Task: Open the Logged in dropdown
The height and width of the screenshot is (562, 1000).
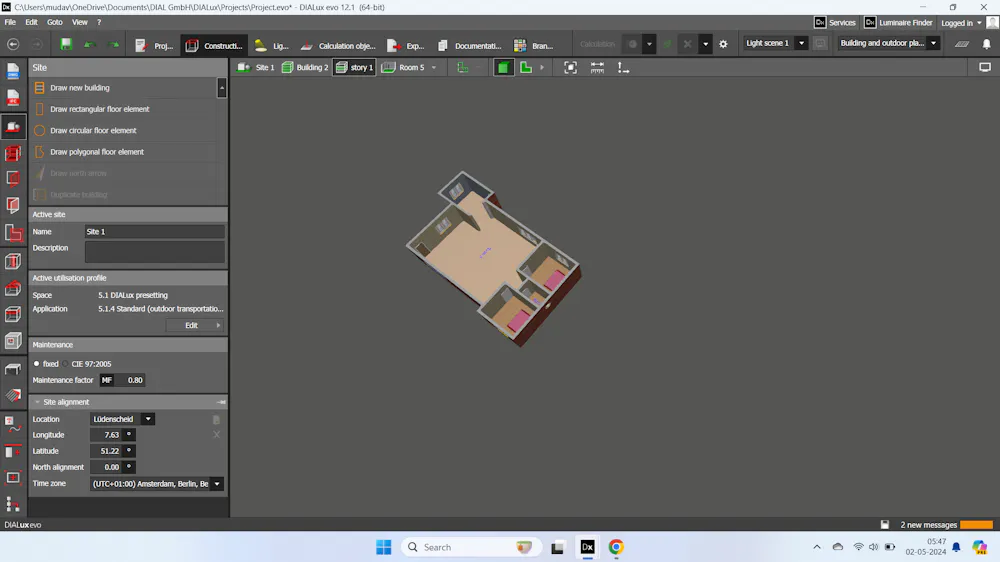Action: [x=961, y=23]
